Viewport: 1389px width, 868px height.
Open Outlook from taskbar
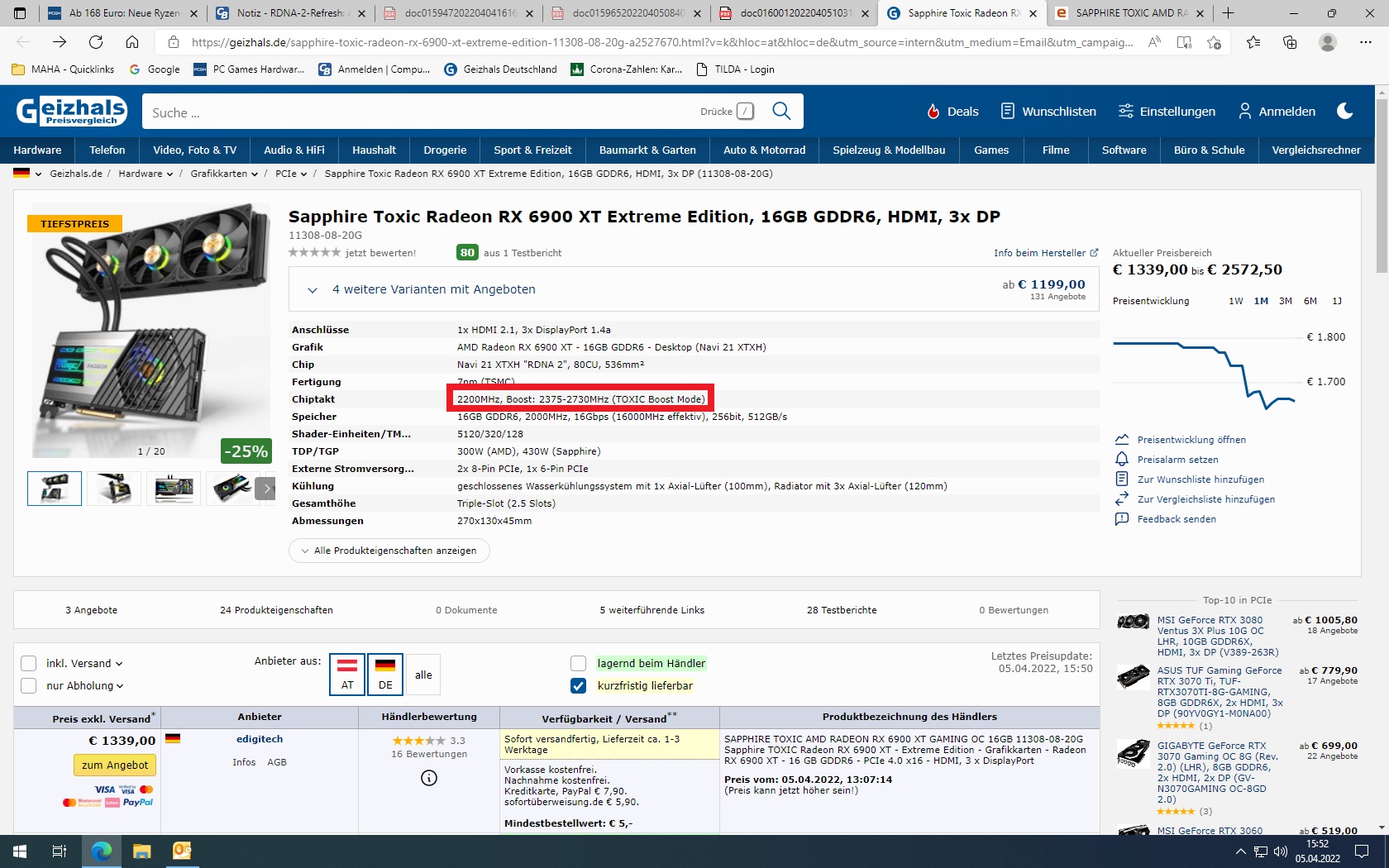pos(182,851)
